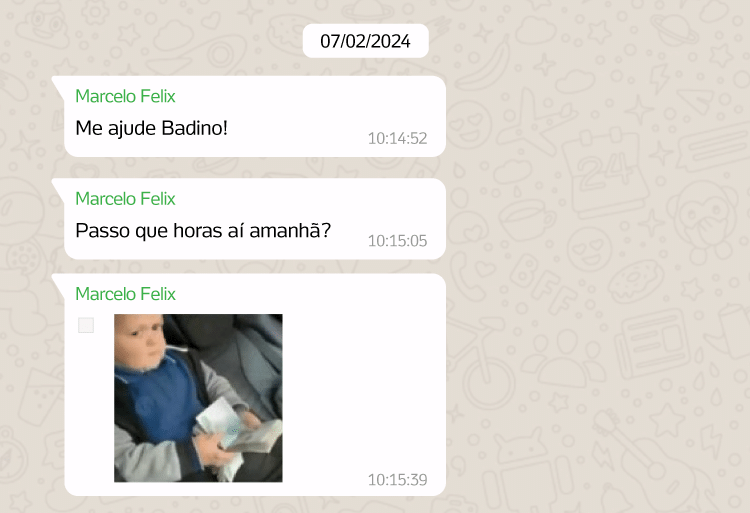Open the GIF of the child counting money
This screenshot has height=513, width=750.
pyautogui.click(x=198, y=398)
